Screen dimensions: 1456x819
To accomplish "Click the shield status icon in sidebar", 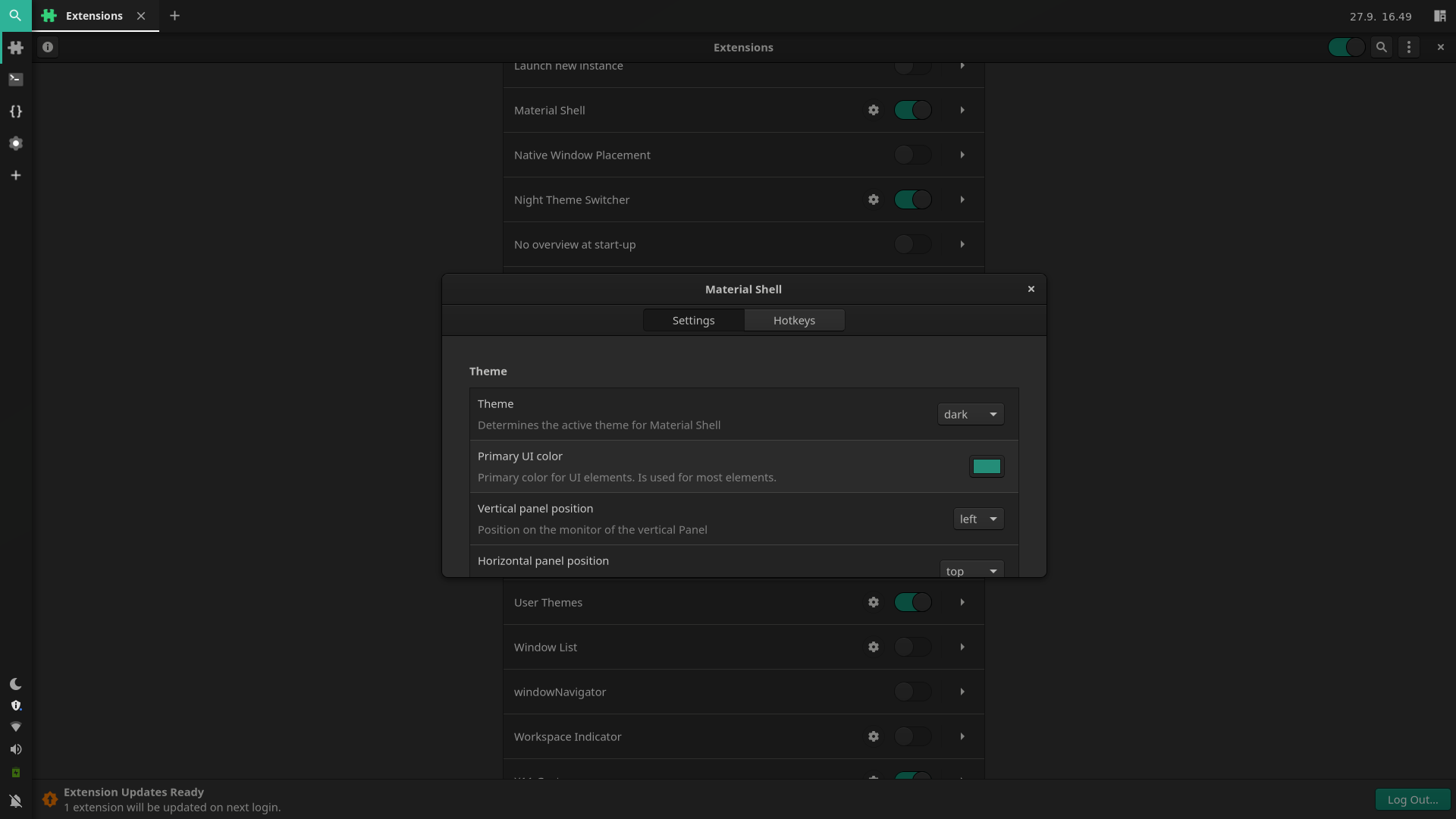I will point(16,705).
